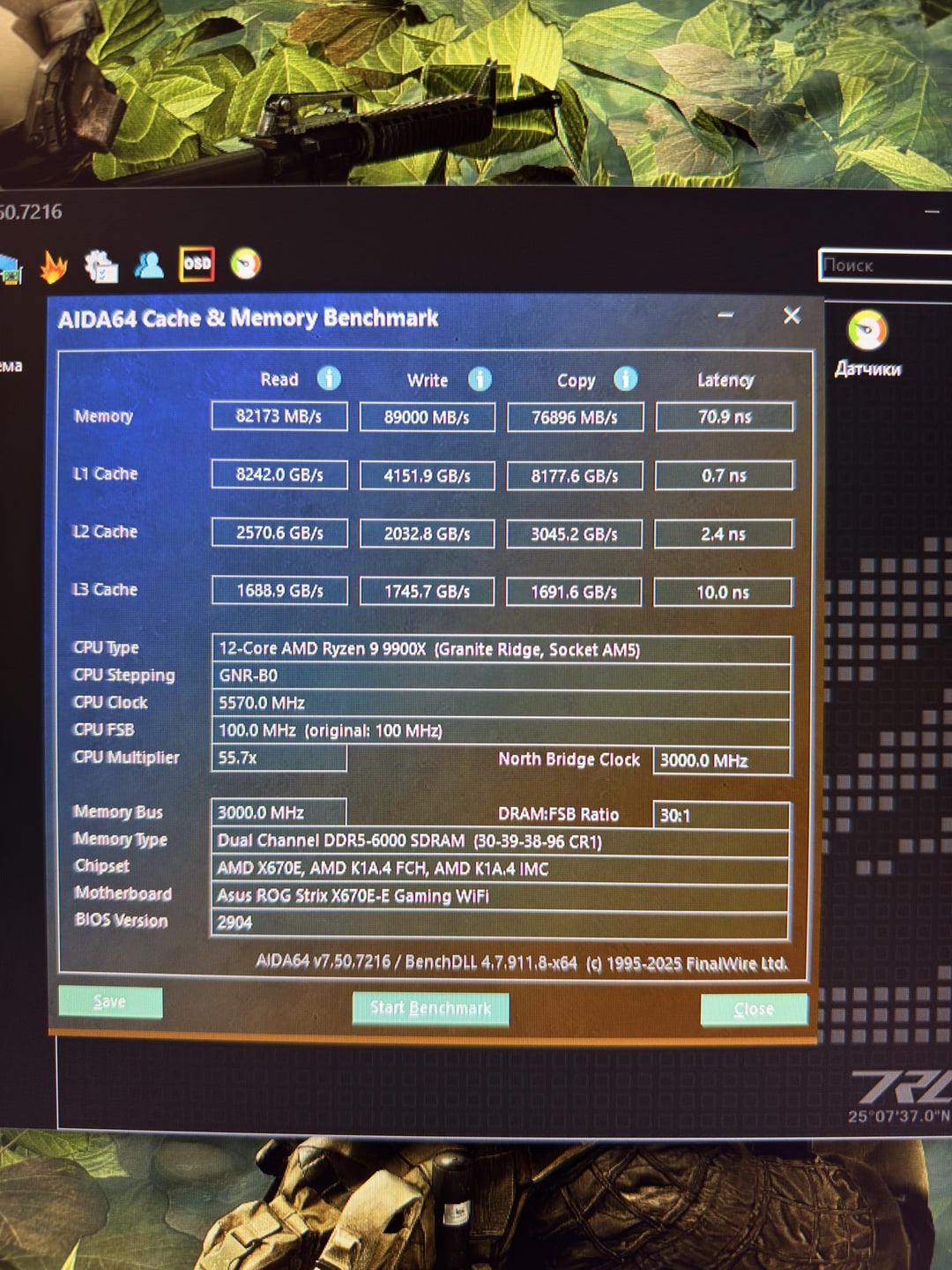Minimize the benchmark dialog
The width and height of the screenshot is (952, 1270).
pos(725,315)
